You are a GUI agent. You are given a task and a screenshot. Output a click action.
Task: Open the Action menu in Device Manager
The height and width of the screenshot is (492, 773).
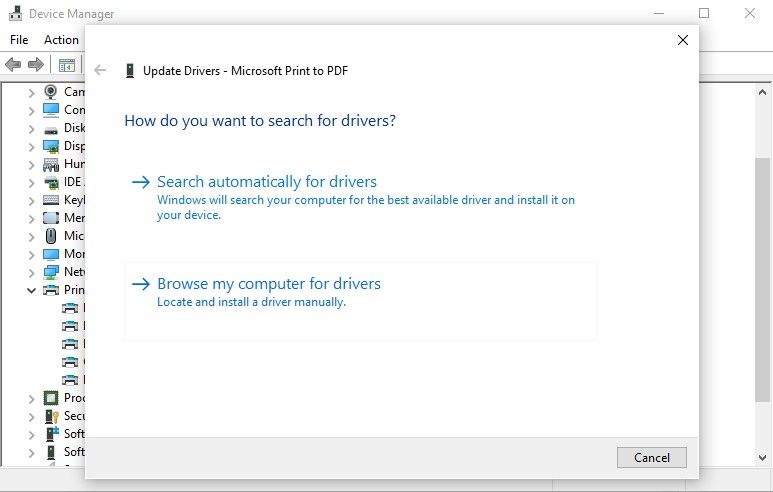click(61, 39)
